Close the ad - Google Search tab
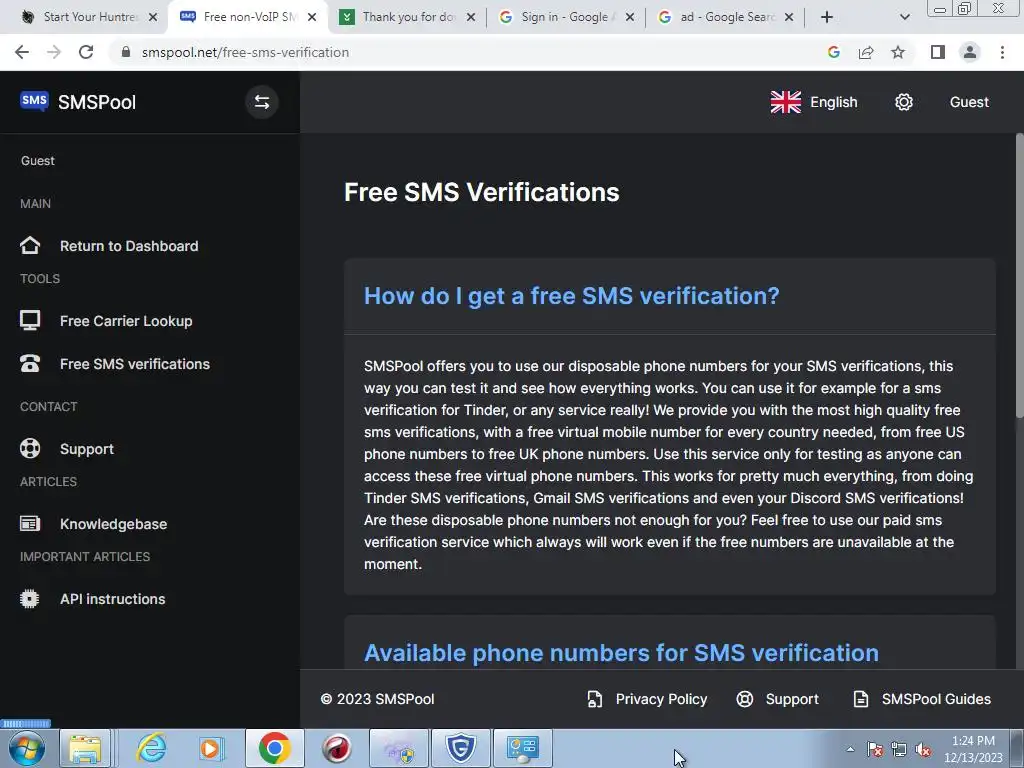The width and height of the screenshot is (1024, 768). [x=789, y=17]
